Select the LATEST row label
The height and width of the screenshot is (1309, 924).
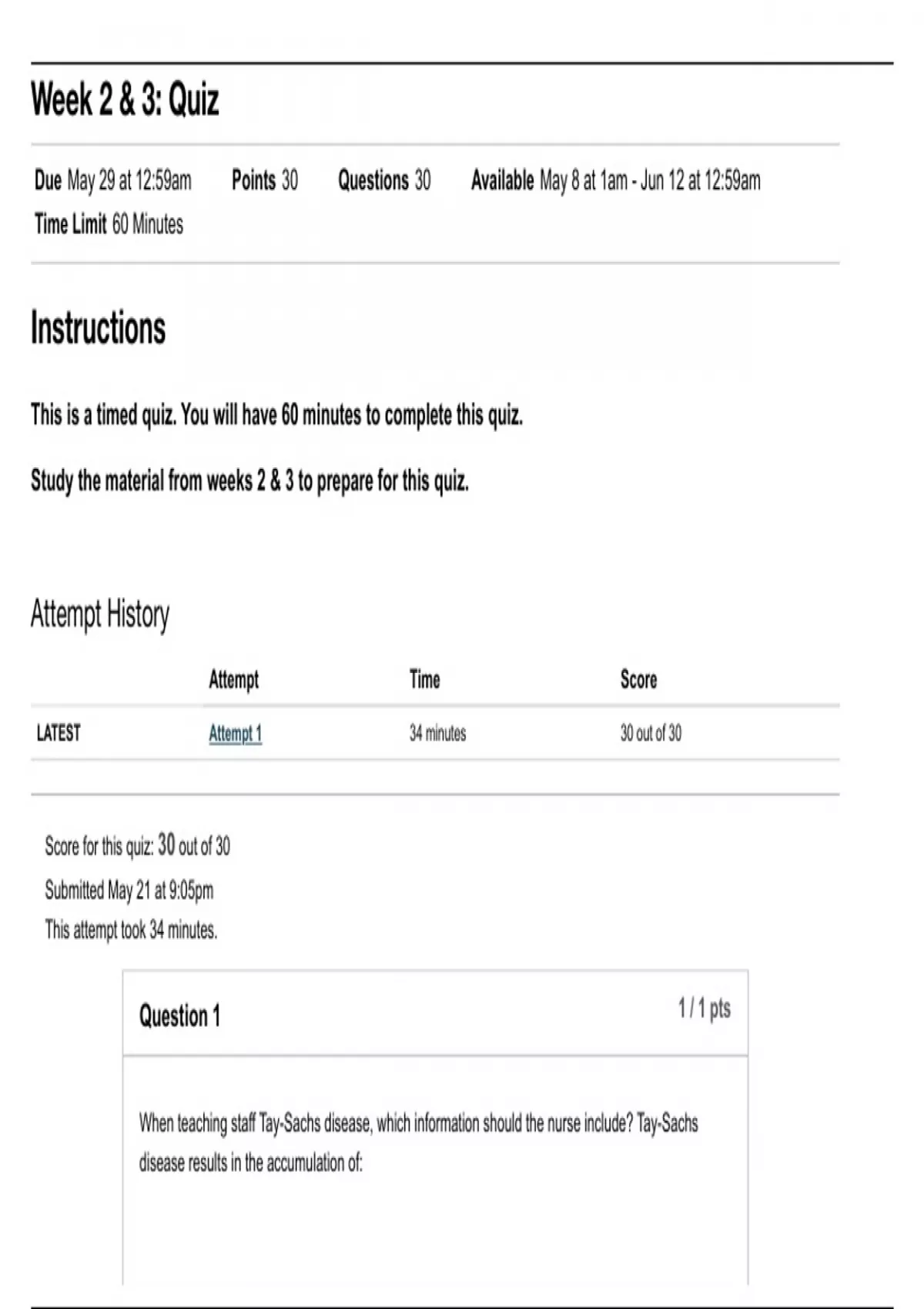pyautogui.click(x=59, y=733)
